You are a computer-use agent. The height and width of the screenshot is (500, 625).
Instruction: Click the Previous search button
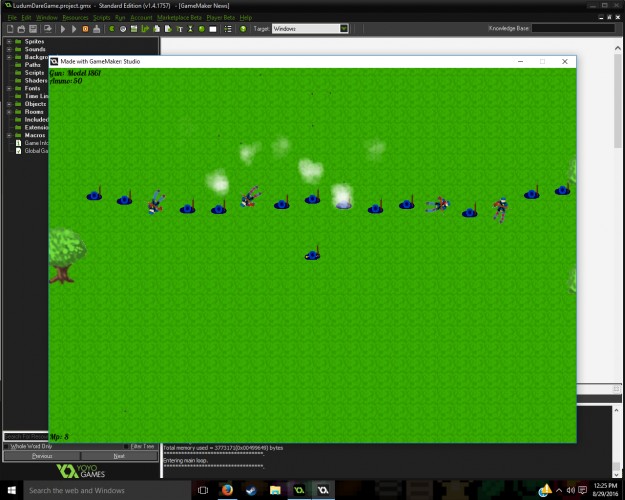pos(42,456)
